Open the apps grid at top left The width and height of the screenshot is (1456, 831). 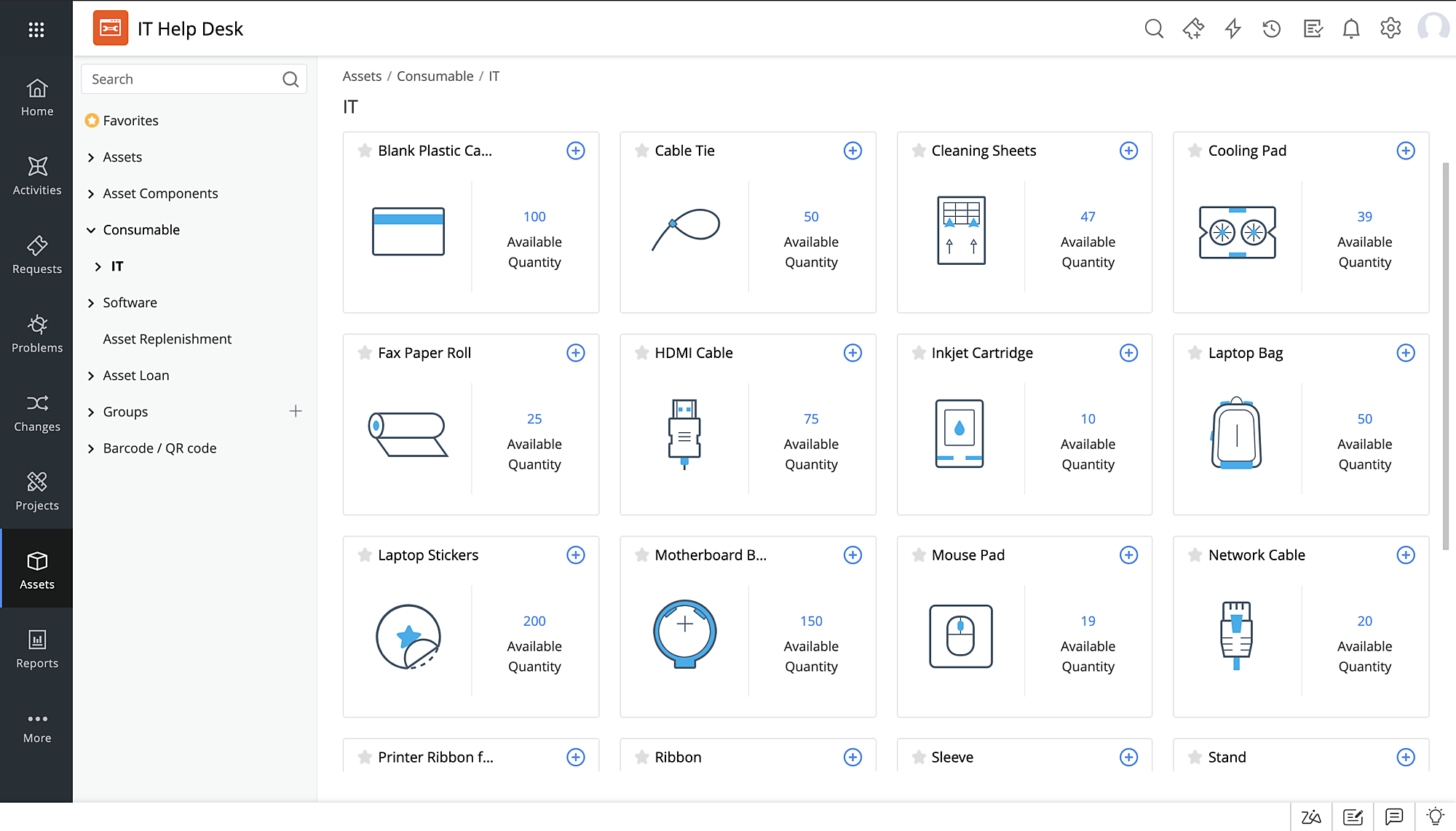point(36,29)
